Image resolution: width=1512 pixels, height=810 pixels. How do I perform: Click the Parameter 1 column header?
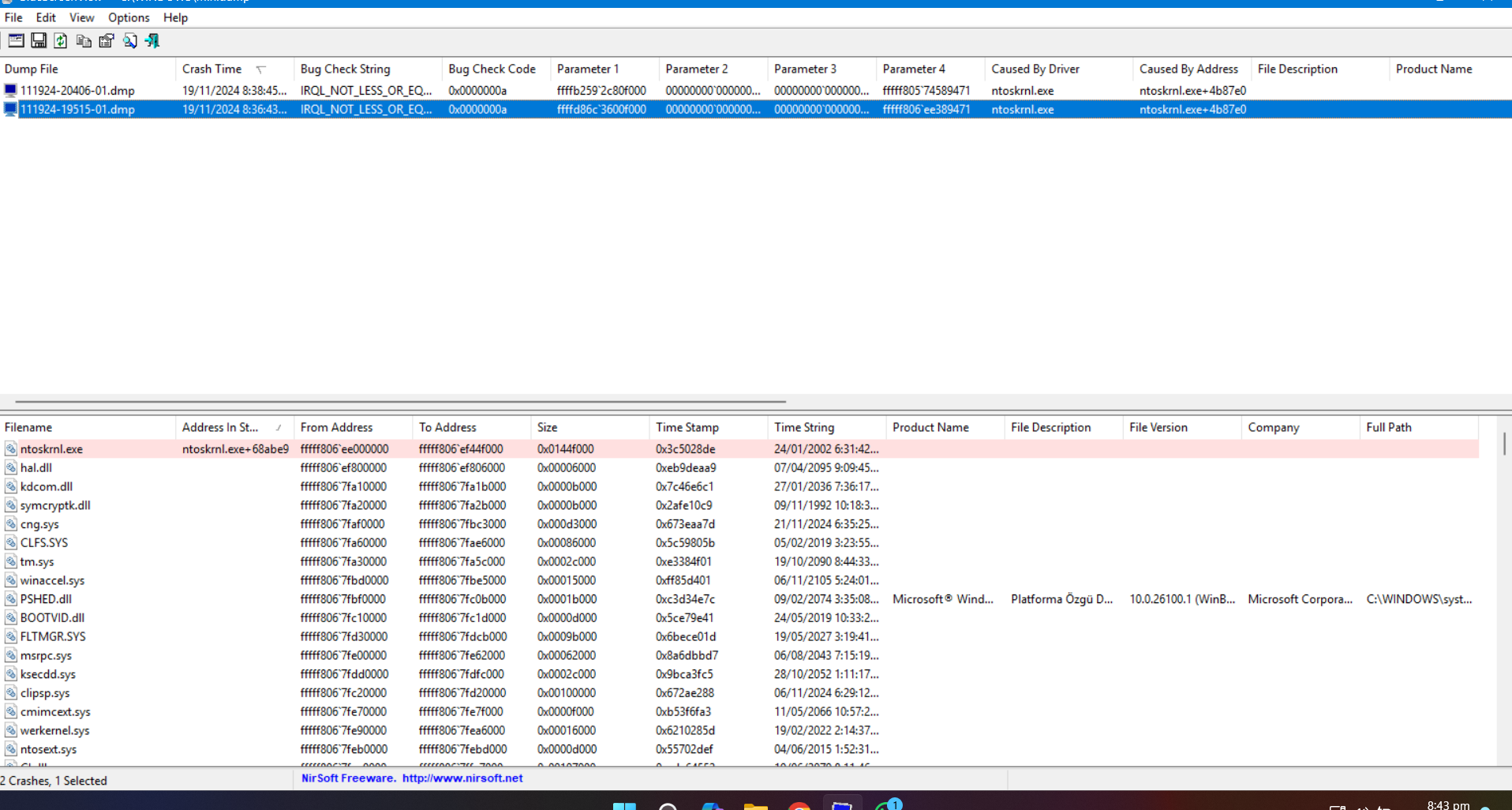(604, 69)
